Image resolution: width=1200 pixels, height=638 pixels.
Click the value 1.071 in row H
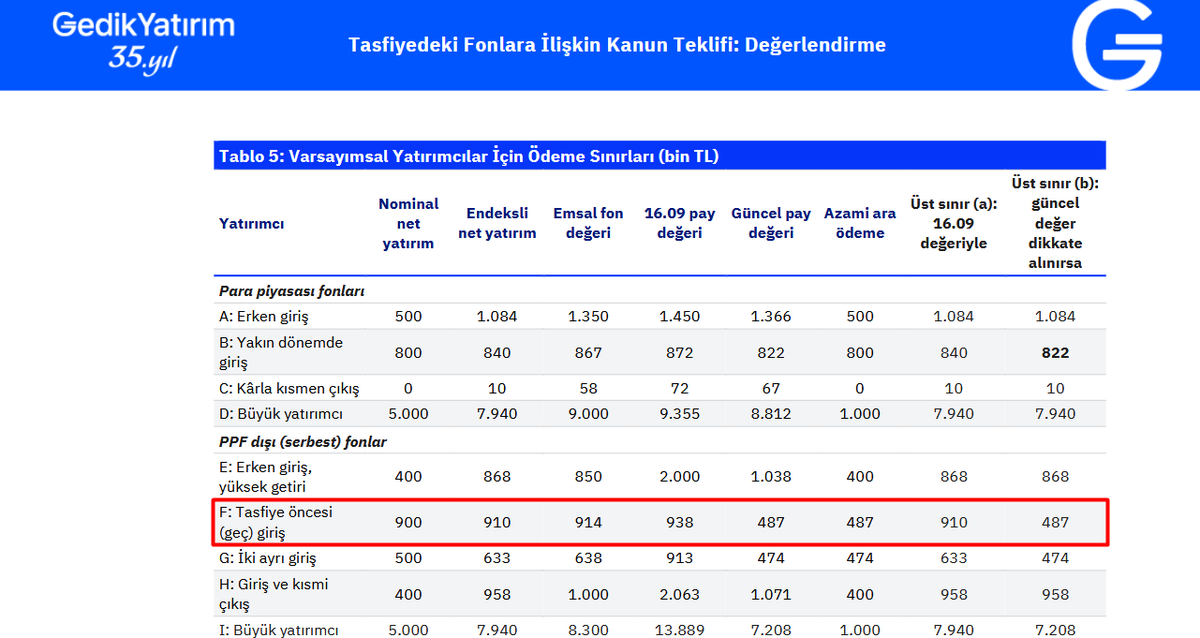771,594
